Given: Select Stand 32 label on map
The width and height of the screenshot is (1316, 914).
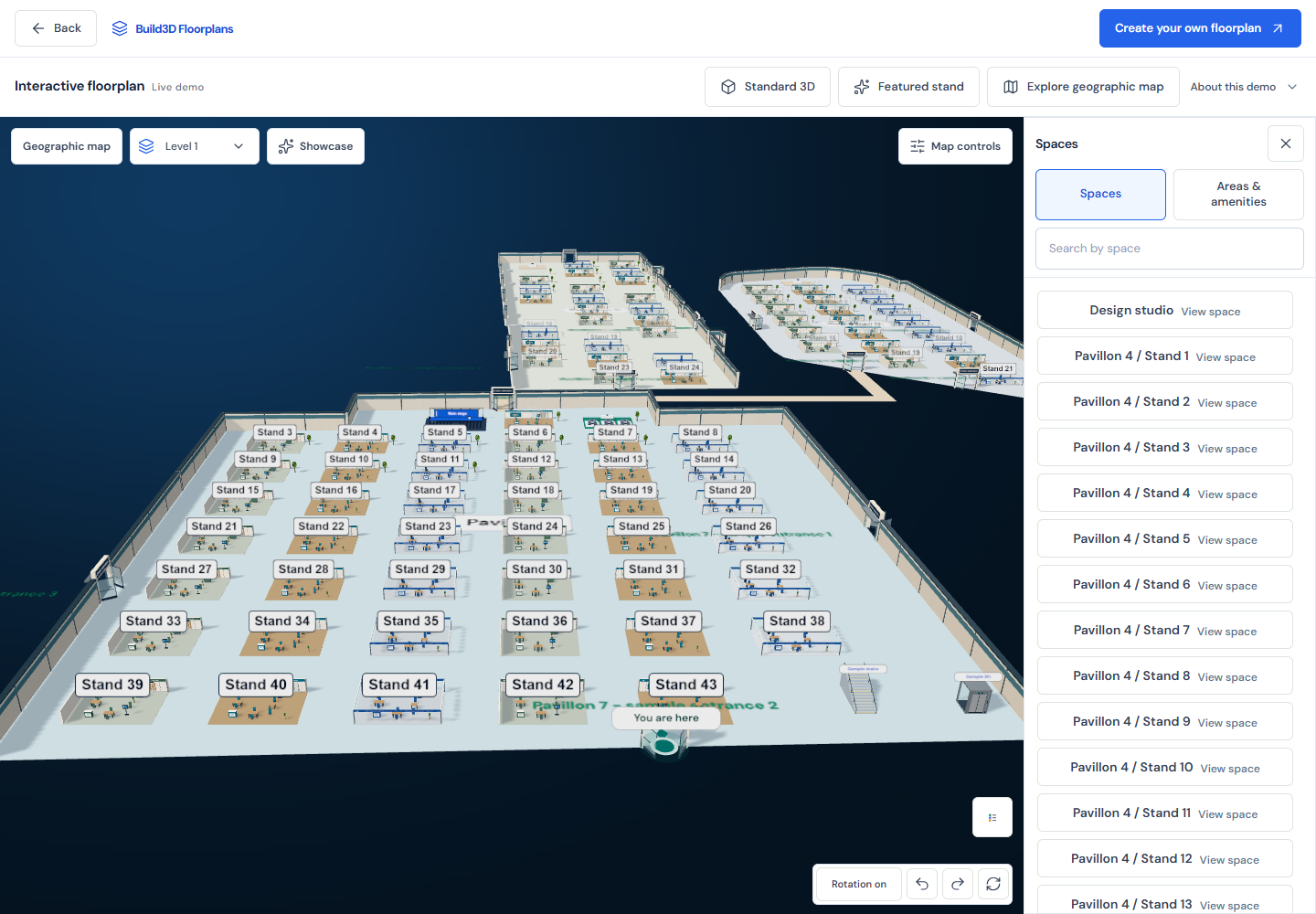Looking at the screenshot, I should 770,569.
